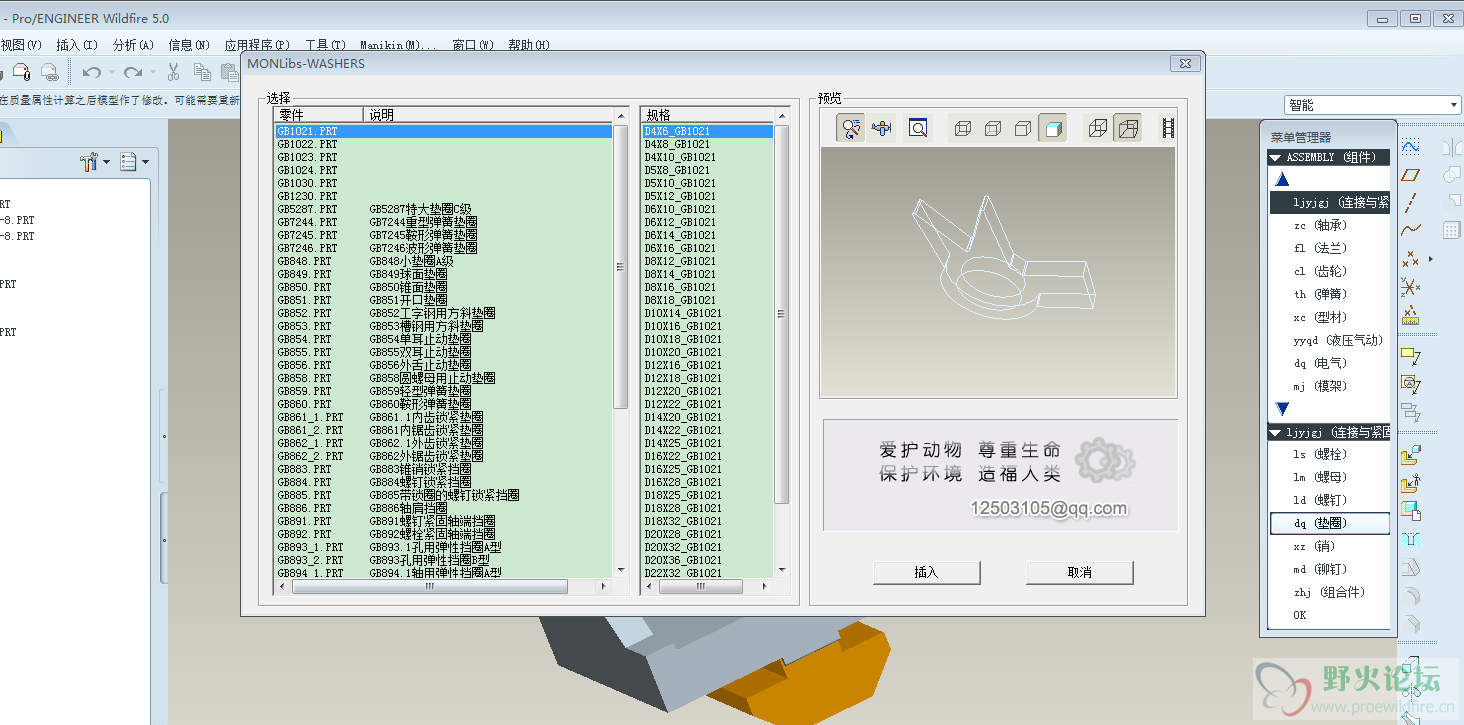Open the 插入(I) menu
This screenshot has width=1464, height=725.
(77, 45)
